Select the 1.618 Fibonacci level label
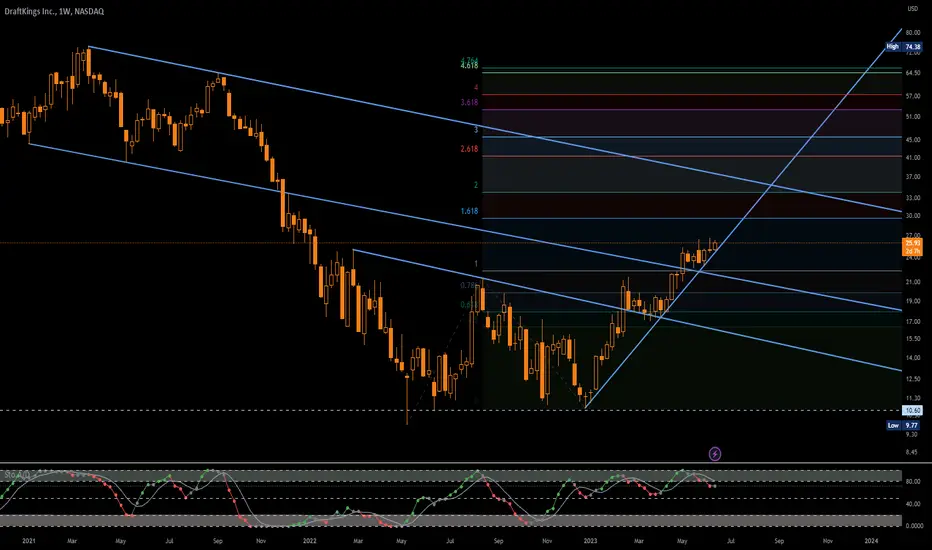Viewport: 932px width, 550px height. click(469, 211)
